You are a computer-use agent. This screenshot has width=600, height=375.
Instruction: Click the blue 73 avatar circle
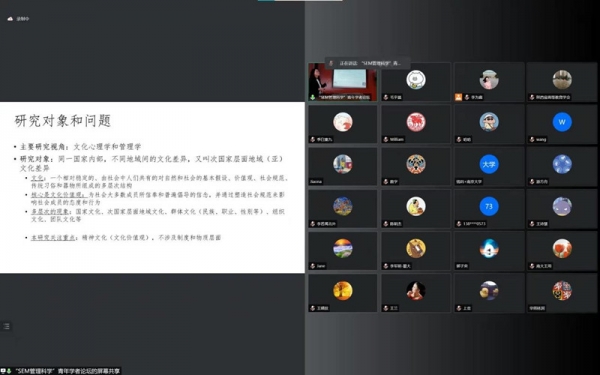coord(489,206)
